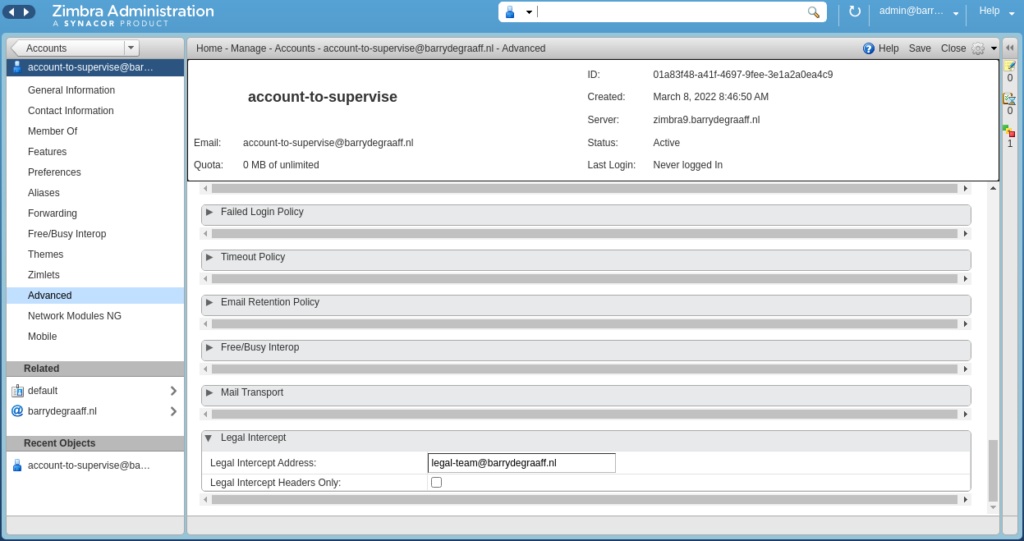Image resolution: width=1024 pixels, height=541 pixels.
Task: Click the refresh icon in top bar
Action: (x=855, y=12)
